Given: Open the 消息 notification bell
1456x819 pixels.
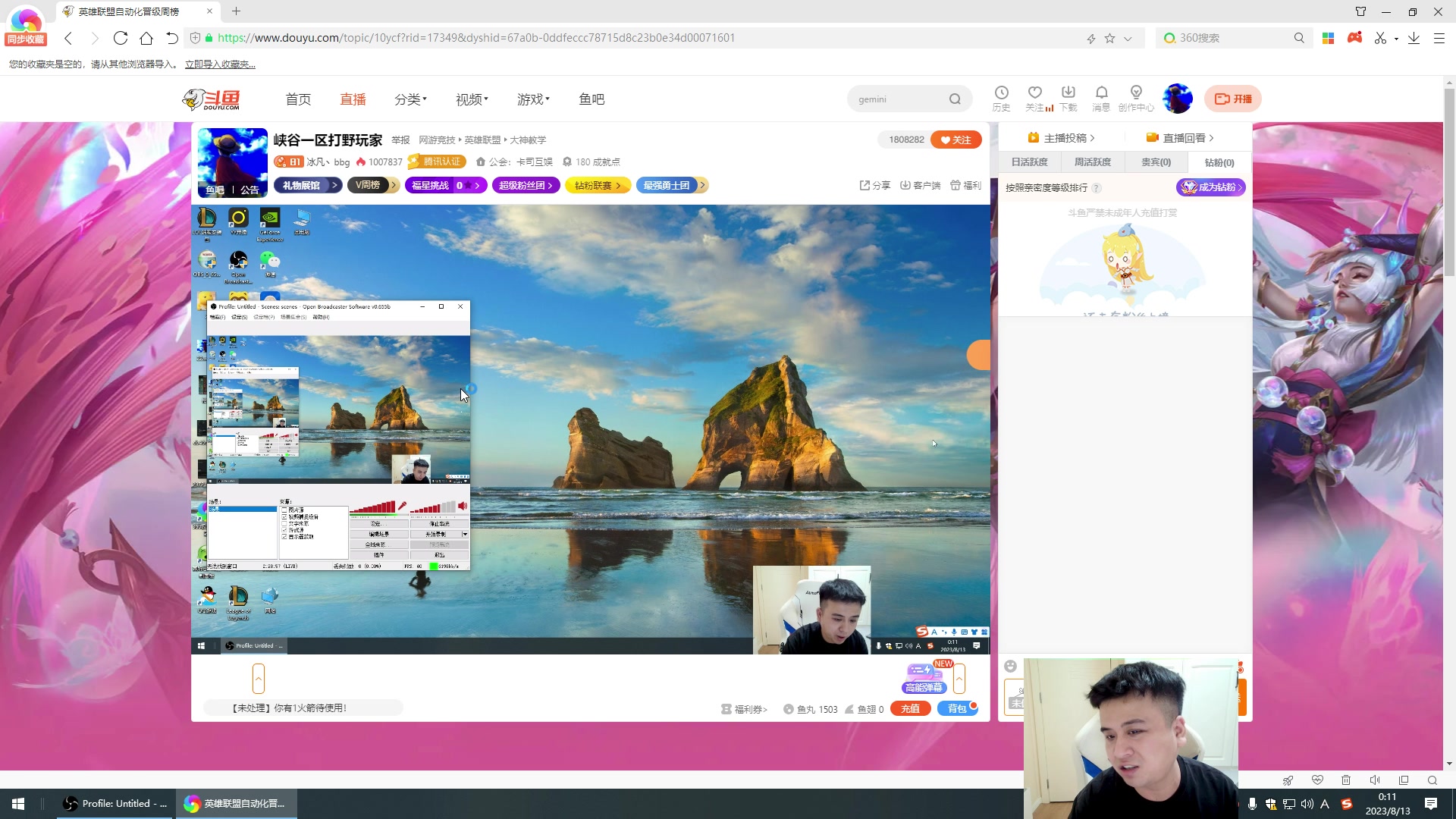Looking at the screenshot, I should [1101, 98].
